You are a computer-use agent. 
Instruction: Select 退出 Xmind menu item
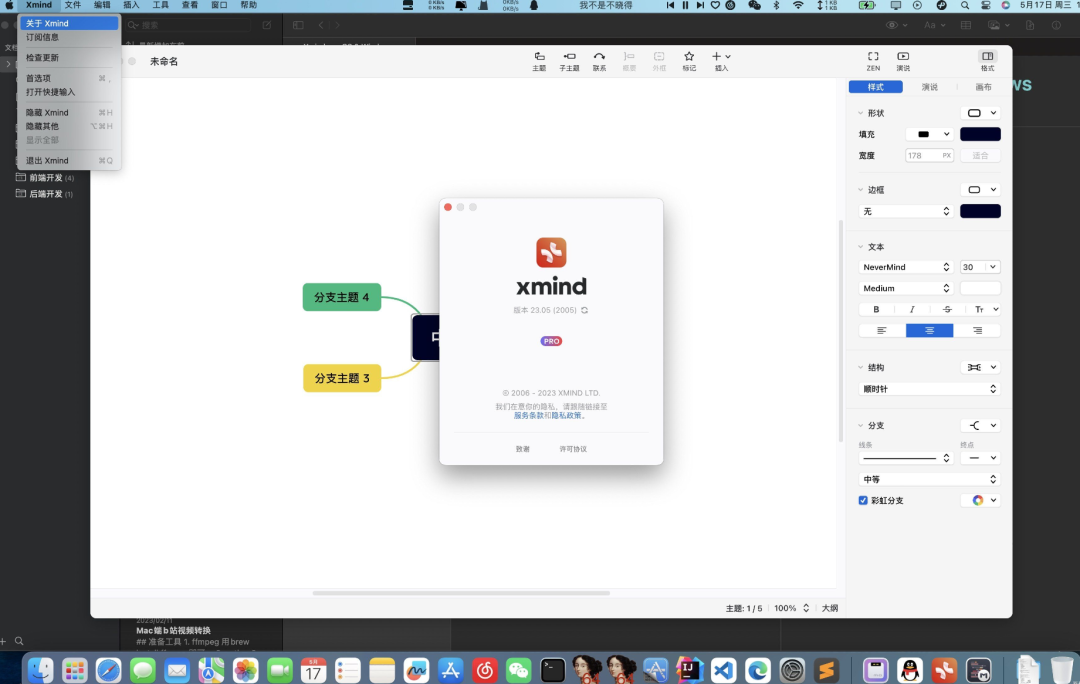pos(69,160)
